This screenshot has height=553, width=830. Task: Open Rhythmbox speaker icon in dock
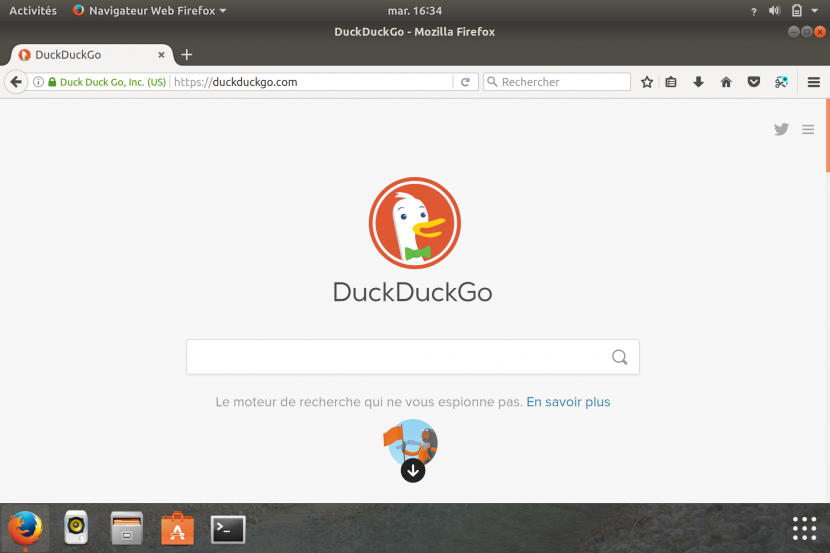(x=76, y=528)
